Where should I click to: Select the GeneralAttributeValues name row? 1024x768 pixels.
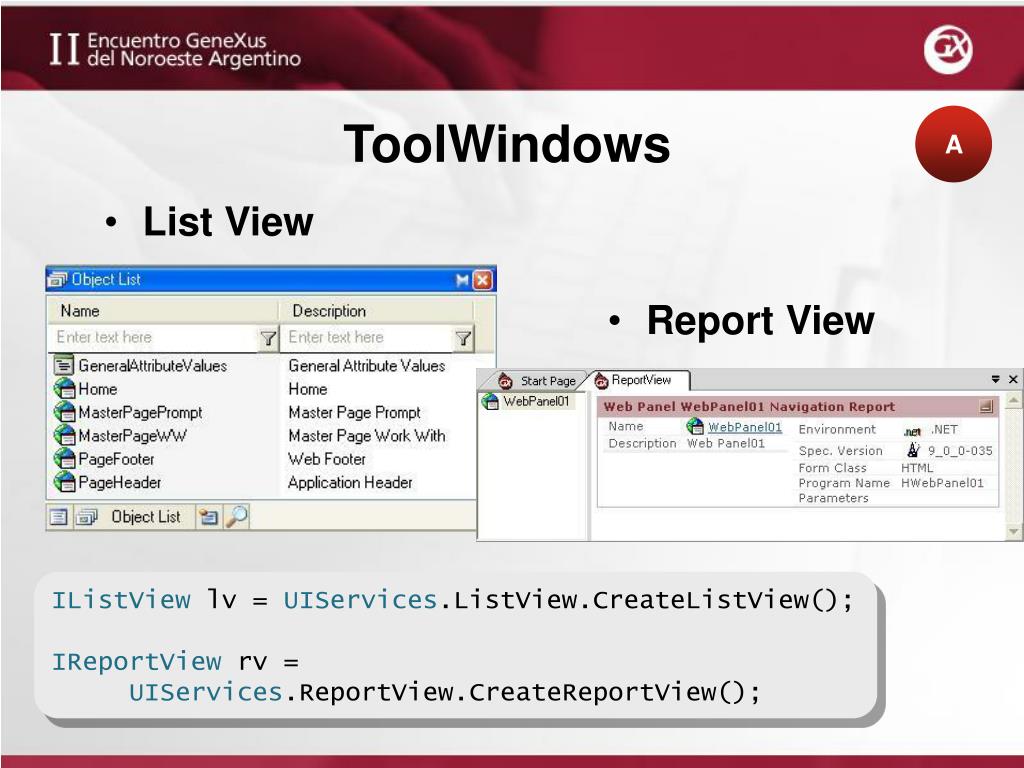click(x=153, y=366)
